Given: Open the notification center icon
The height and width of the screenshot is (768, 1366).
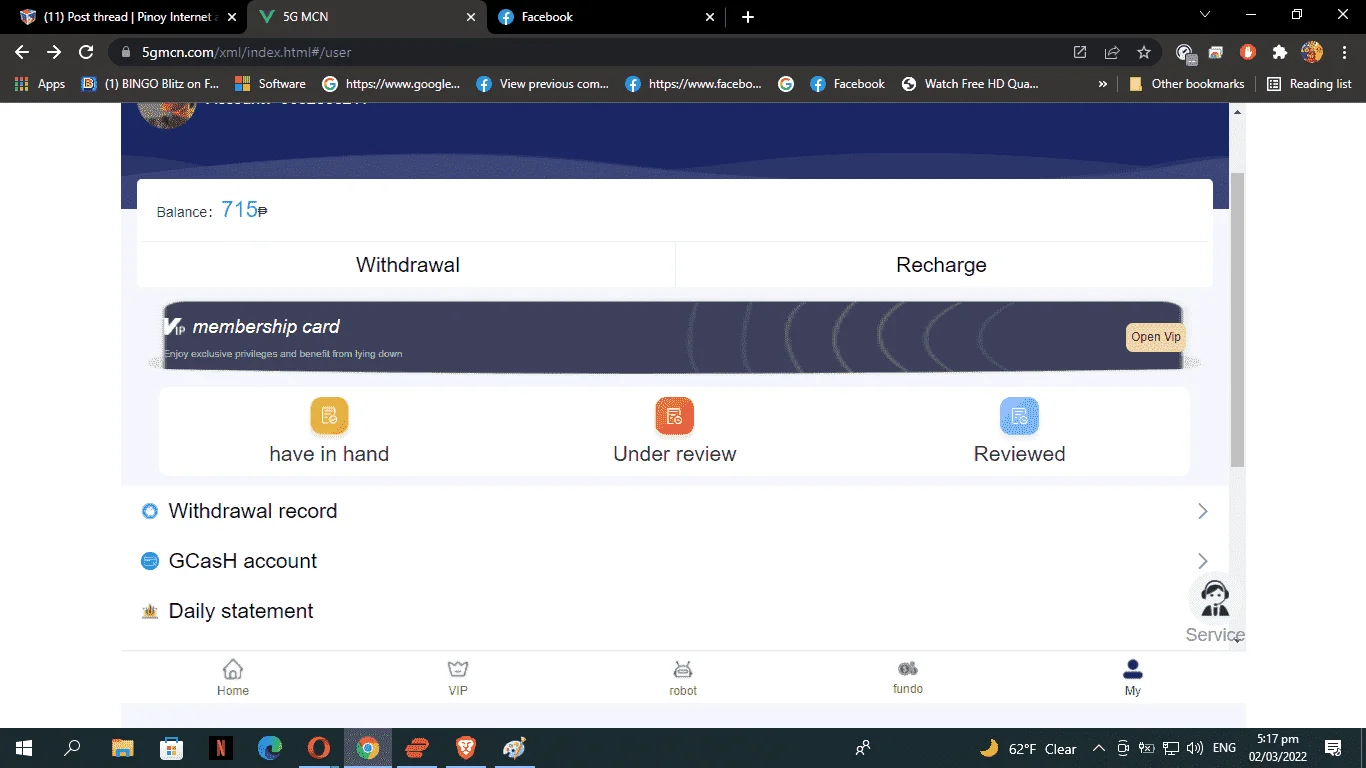Looking at the screenshot, I should 1333,748.
